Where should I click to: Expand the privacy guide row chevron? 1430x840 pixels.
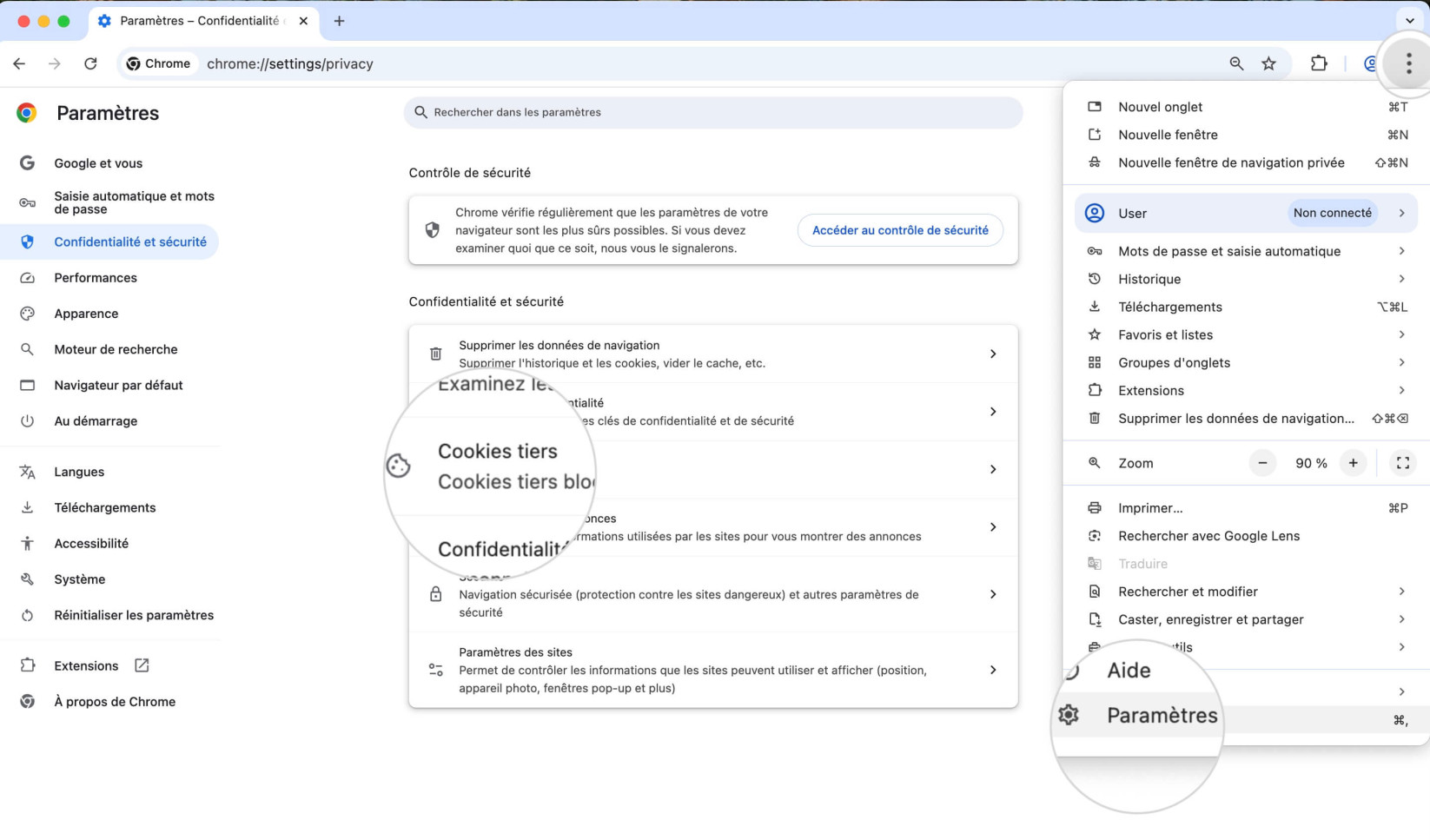pyautogui.click(x=993, y=412)
